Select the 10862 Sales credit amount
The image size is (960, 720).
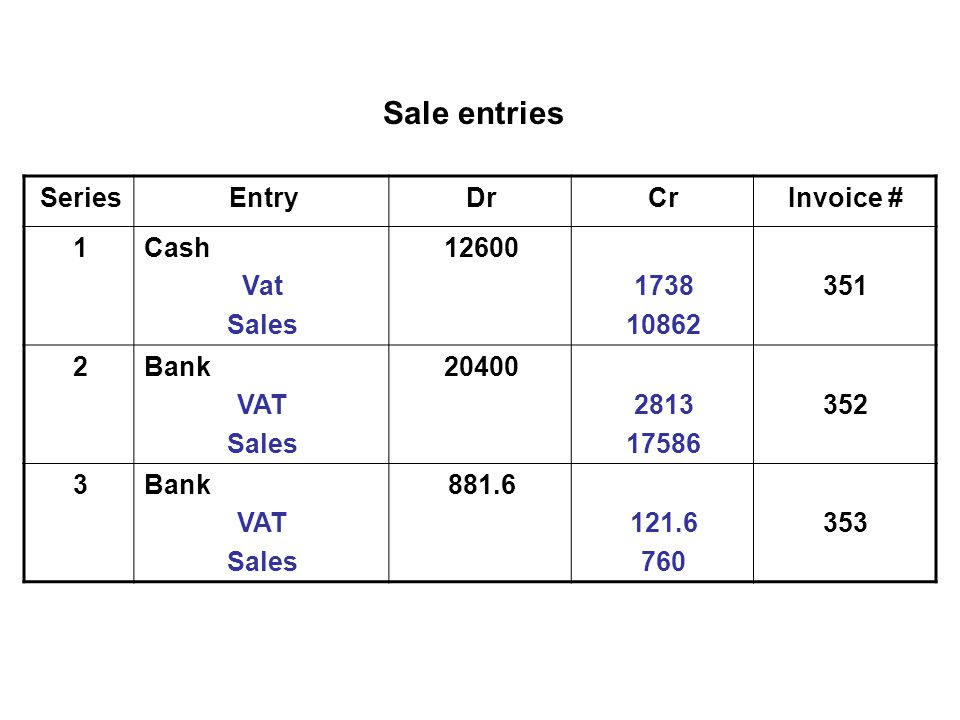(664, 324)
